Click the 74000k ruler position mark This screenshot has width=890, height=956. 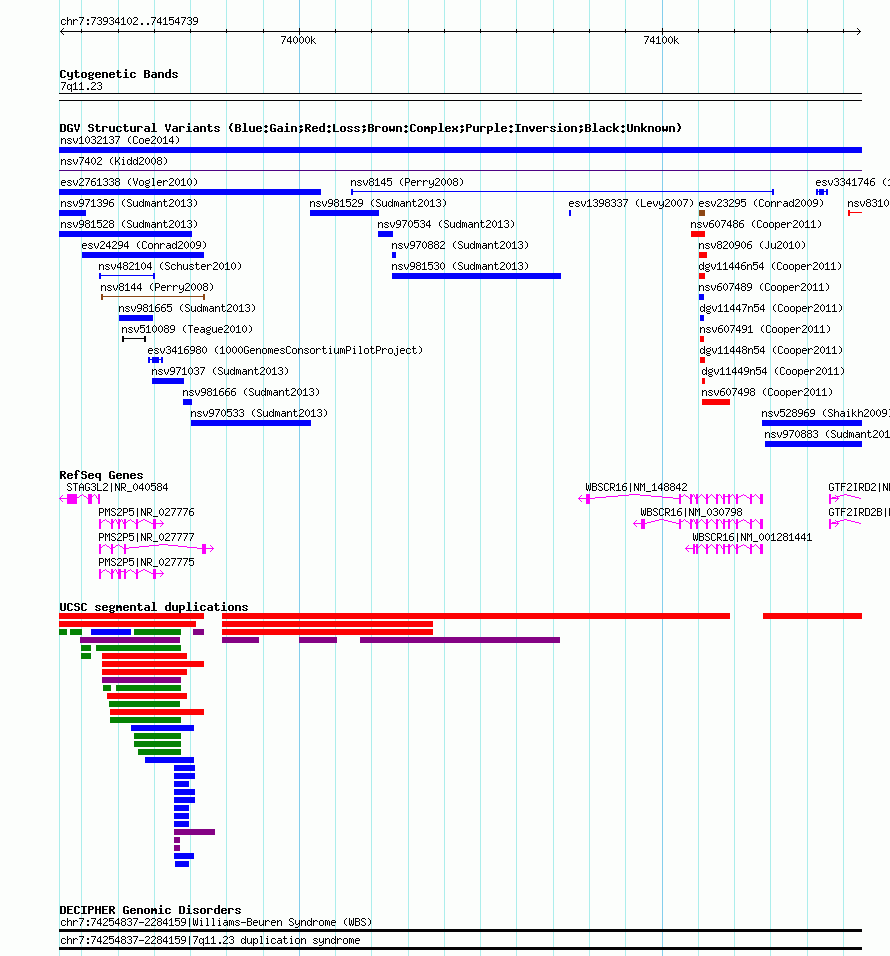coord(298,41)
